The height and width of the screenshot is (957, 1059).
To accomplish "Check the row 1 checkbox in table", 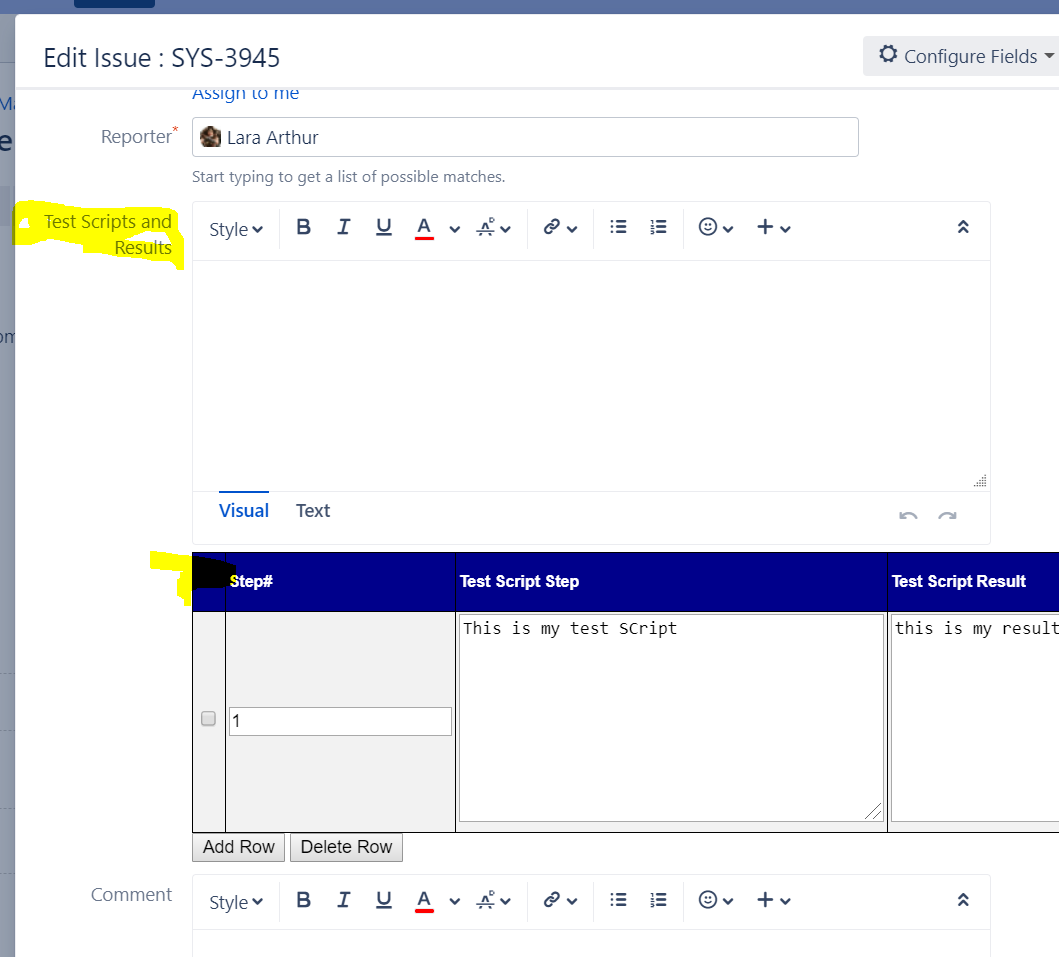I will click(208, 718).
